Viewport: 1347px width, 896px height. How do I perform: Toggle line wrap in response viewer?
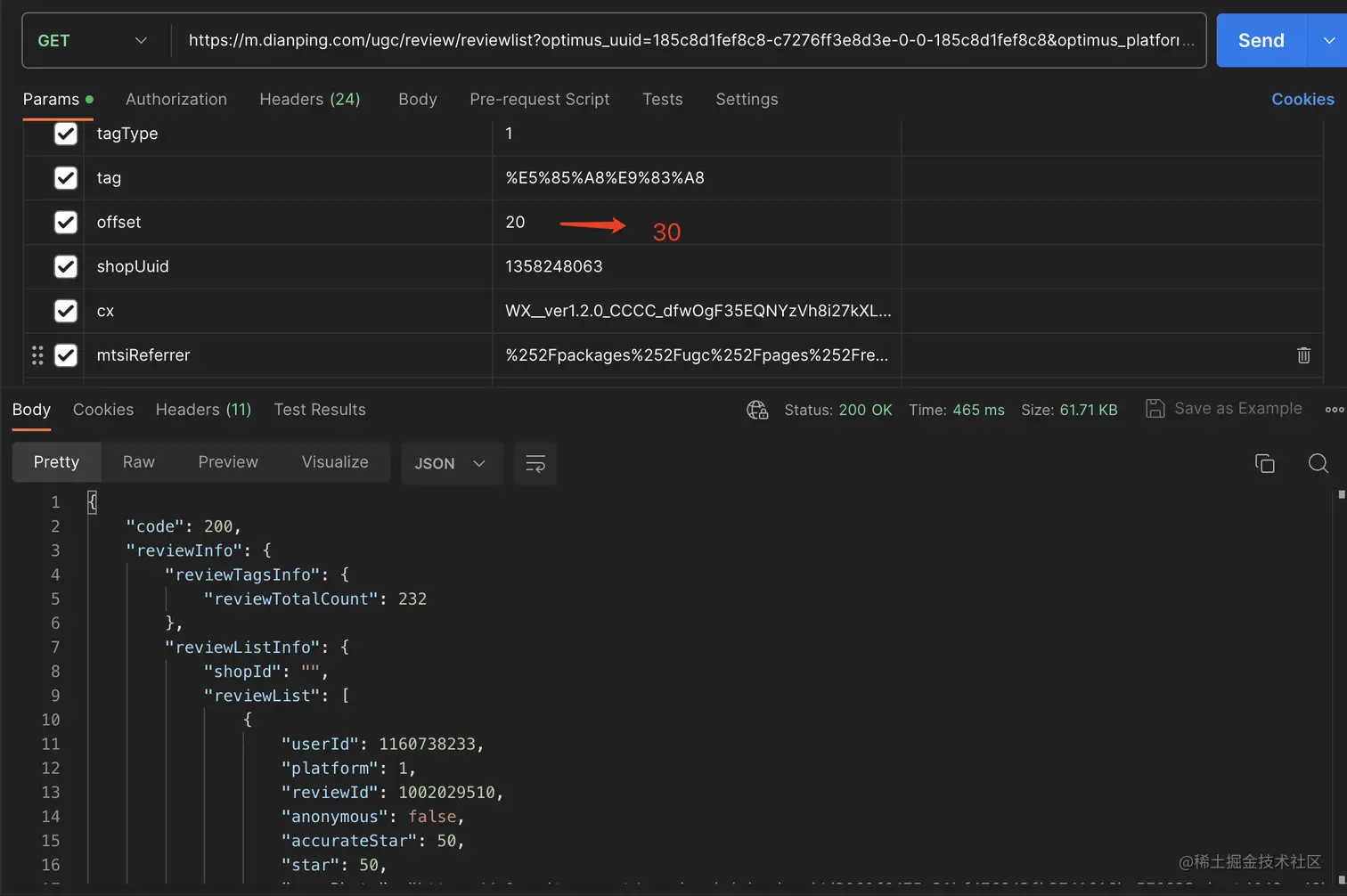tap(535, 463)
